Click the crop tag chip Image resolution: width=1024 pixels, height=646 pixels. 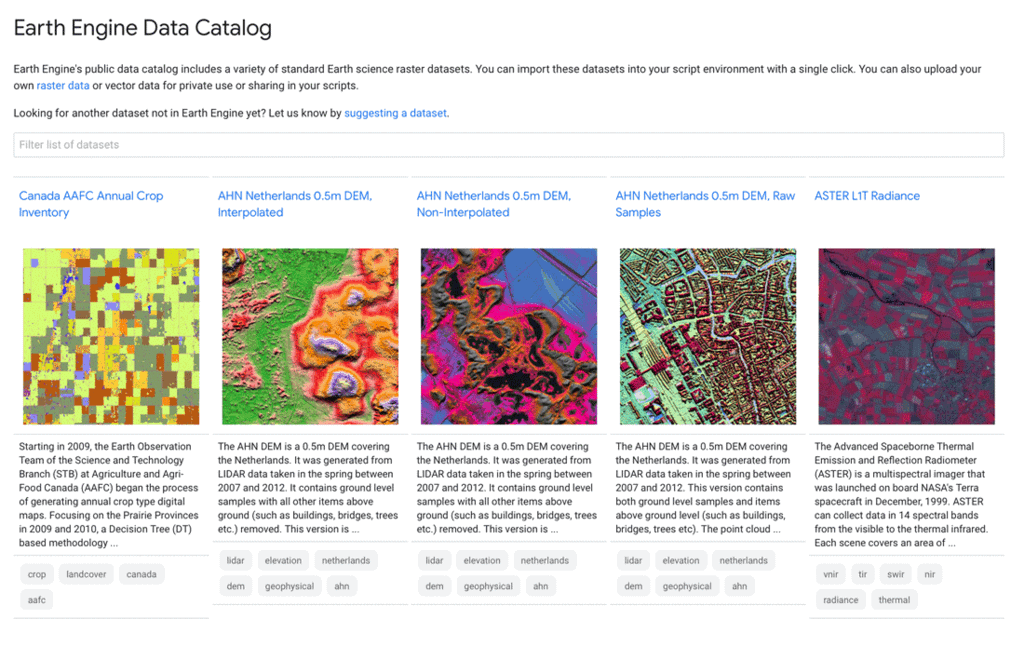(x=37, y=574)
